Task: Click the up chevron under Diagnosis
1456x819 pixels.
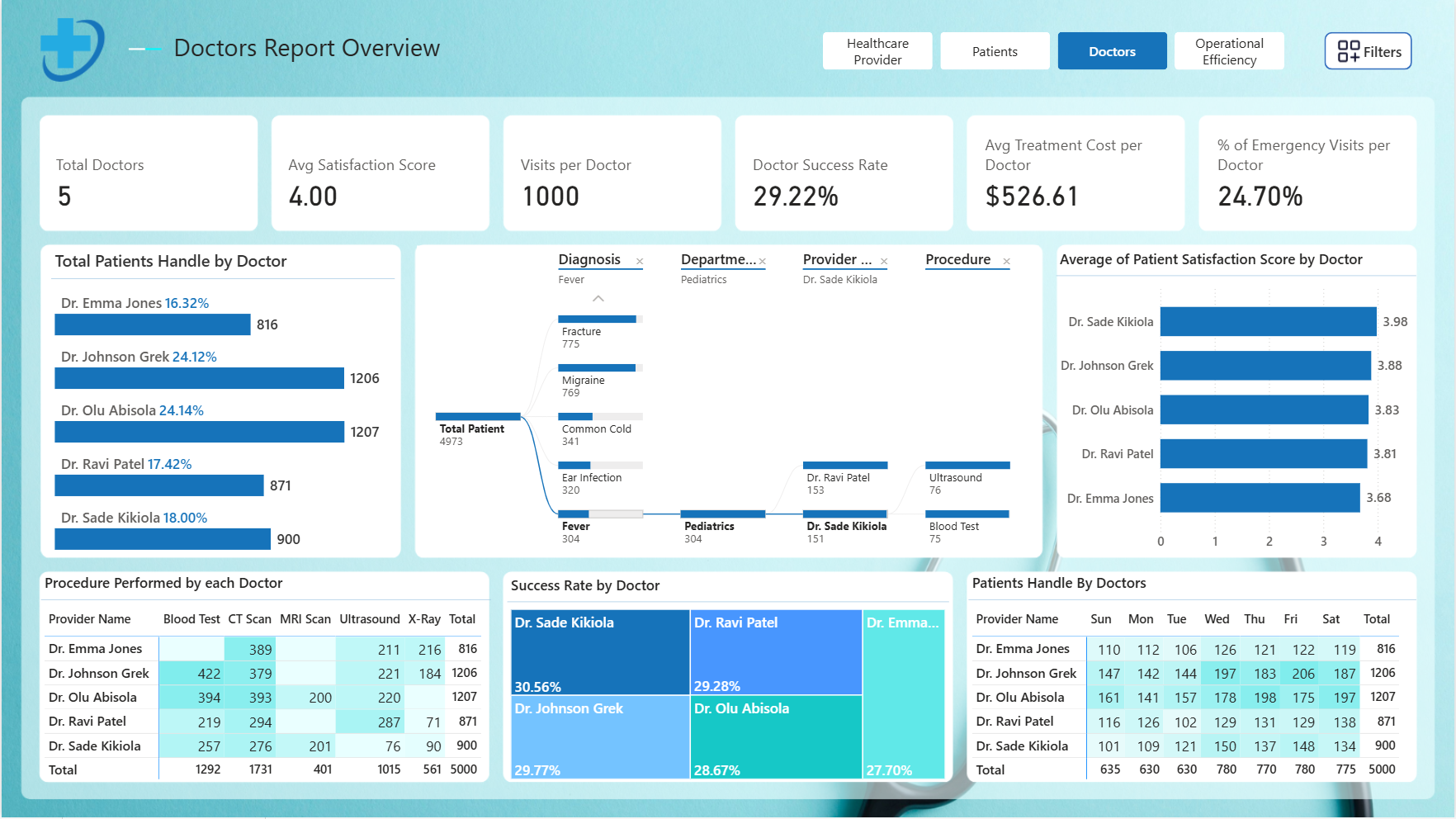Action: point(598,299)
